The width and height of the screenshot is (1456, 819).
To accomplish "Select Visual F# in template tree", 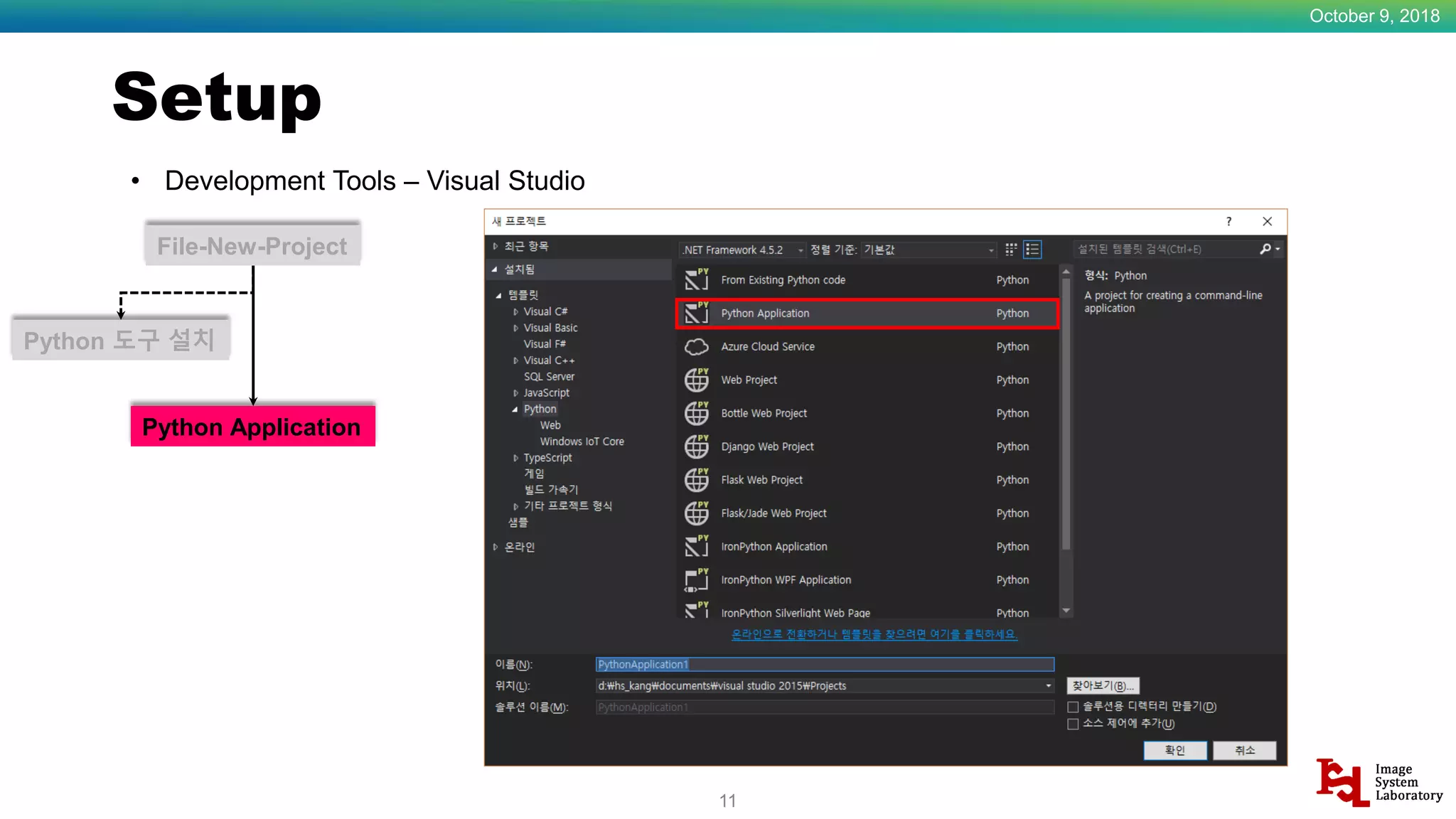I will (x=545, y=344).
